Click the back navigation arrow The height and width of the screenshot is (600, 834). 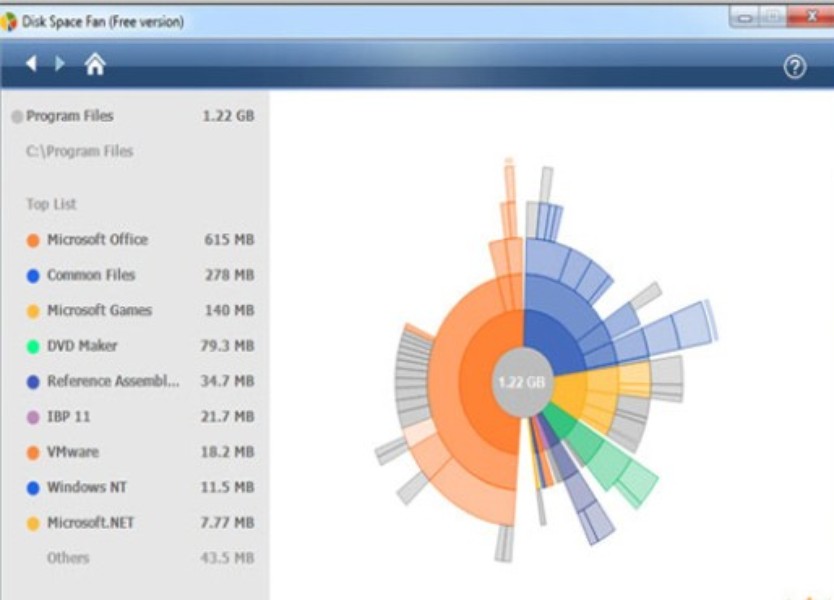pos(31,64)
